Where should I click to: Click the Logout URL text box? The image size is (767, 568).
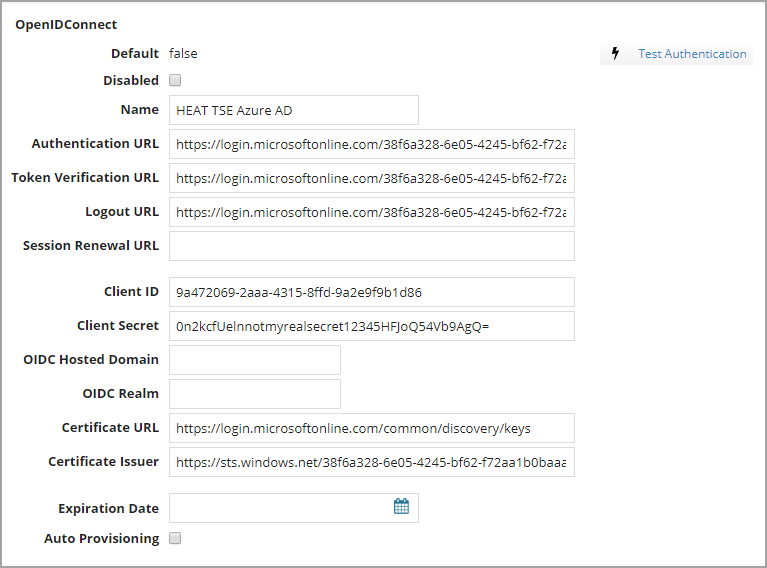click(x=371, y=212)
